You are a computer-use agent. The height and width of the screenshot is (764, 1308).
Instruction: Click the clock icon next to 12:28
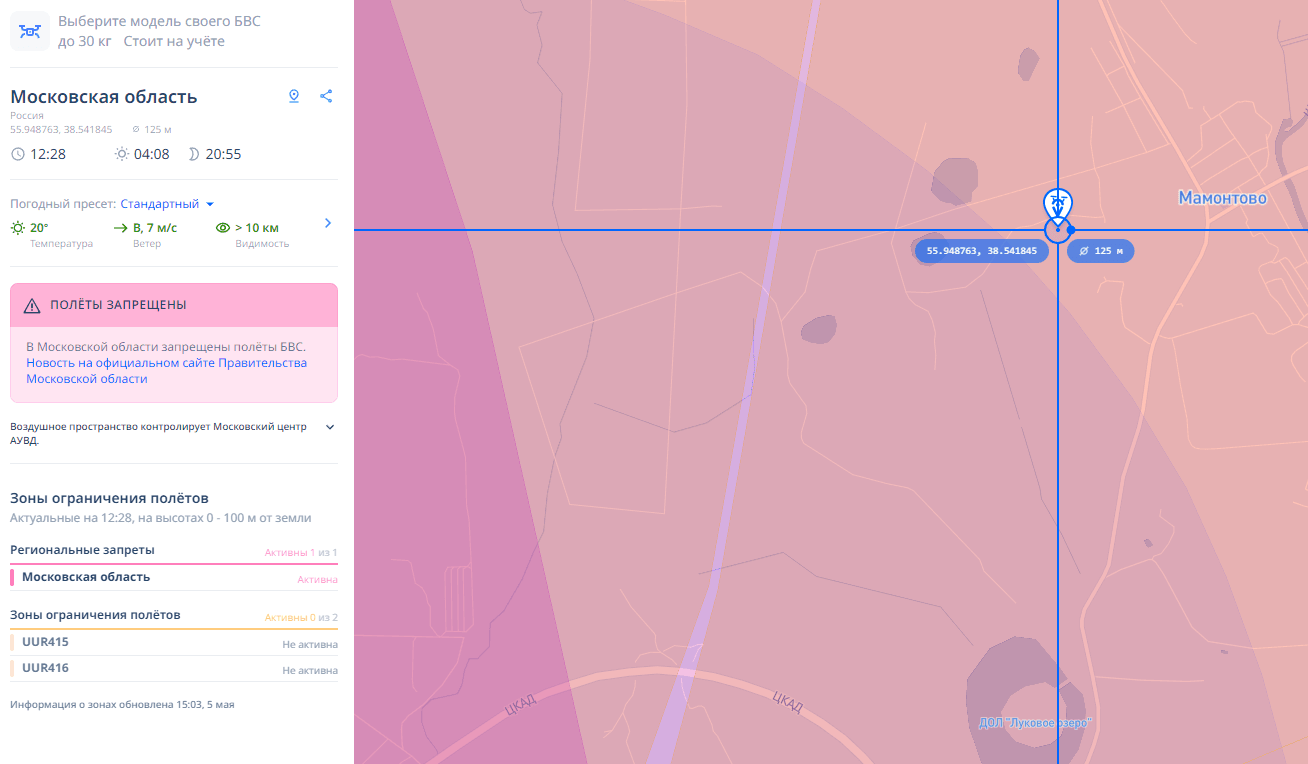coord(18,154)
